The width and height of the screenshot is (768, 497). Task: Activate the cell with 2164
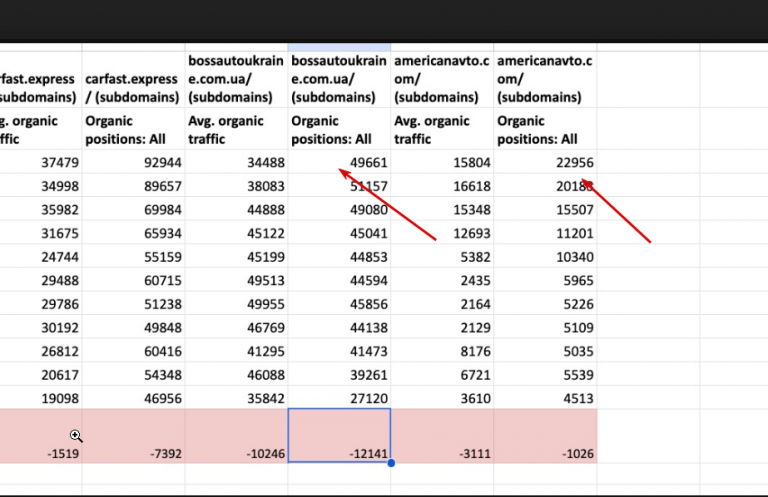(x=442, y=304)
